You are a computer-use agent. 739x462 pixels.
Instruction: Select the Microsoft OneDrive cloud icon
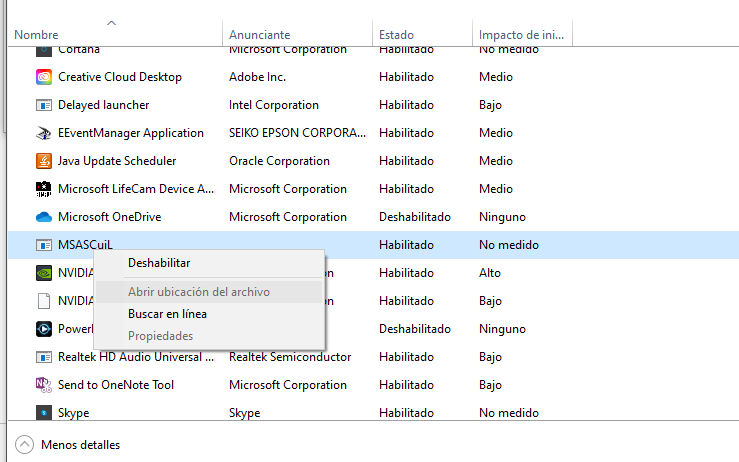pos(43,217)
